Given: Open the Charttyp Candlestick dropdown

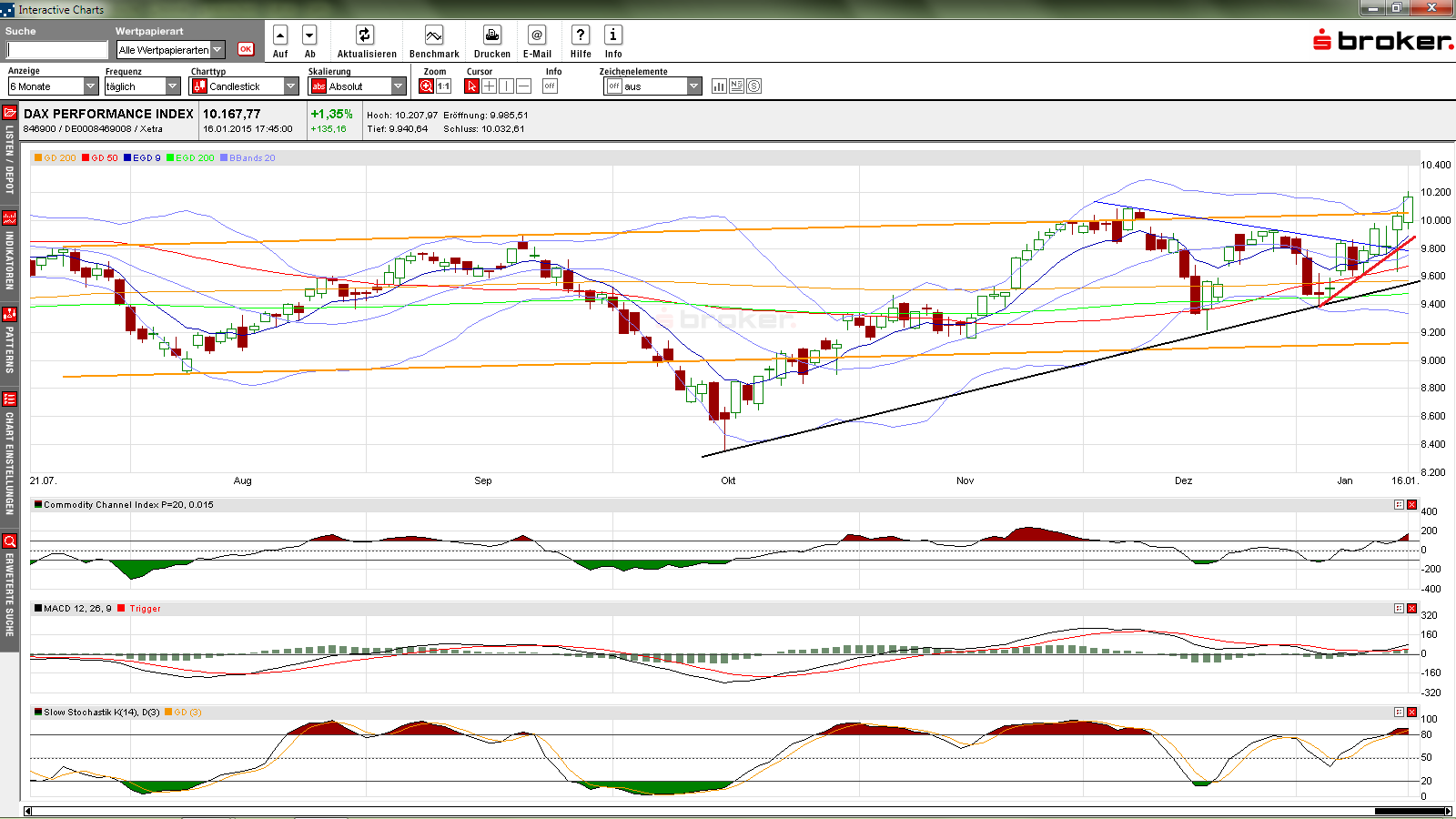Looking at the screenshot, I should pyautogui.click(x=244, y=86).
